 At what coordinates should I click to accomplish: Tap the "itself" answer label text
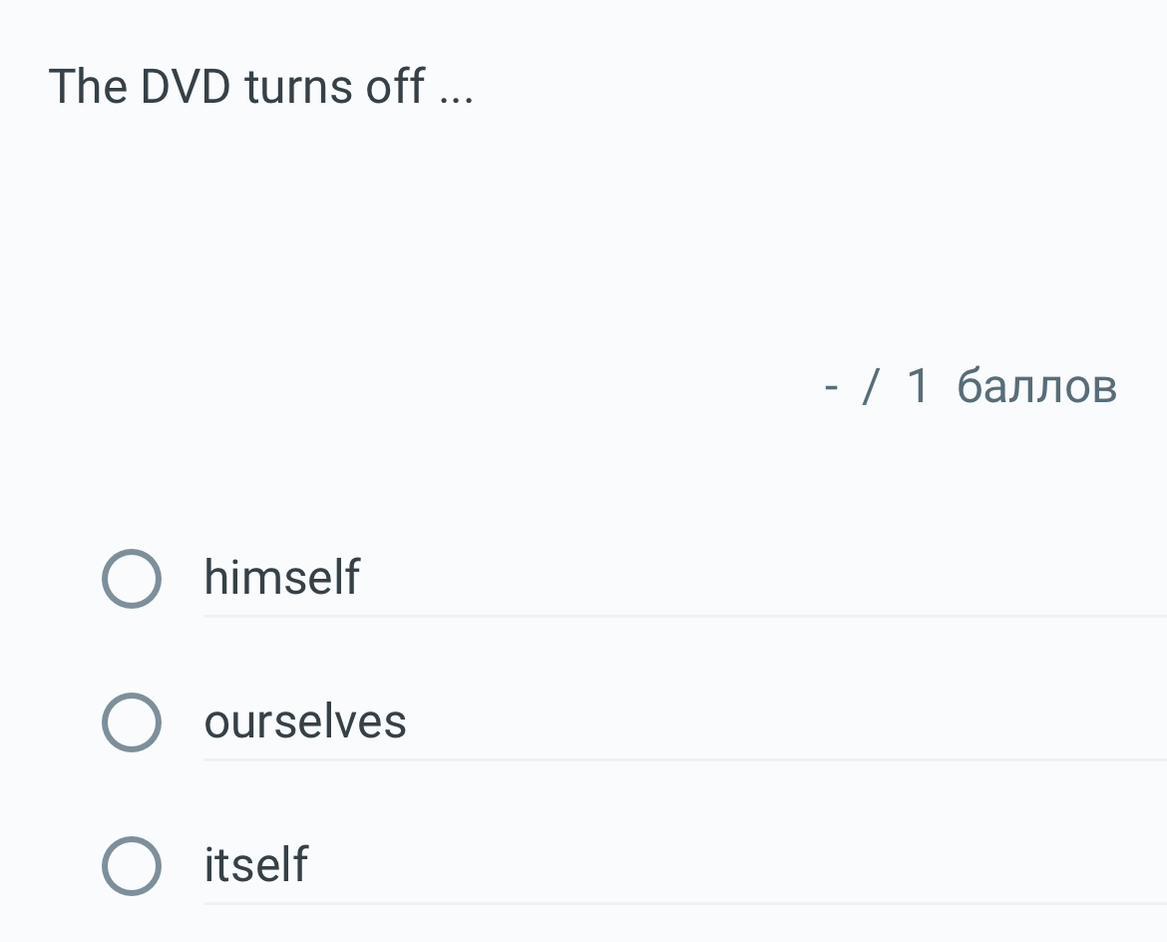256,865
